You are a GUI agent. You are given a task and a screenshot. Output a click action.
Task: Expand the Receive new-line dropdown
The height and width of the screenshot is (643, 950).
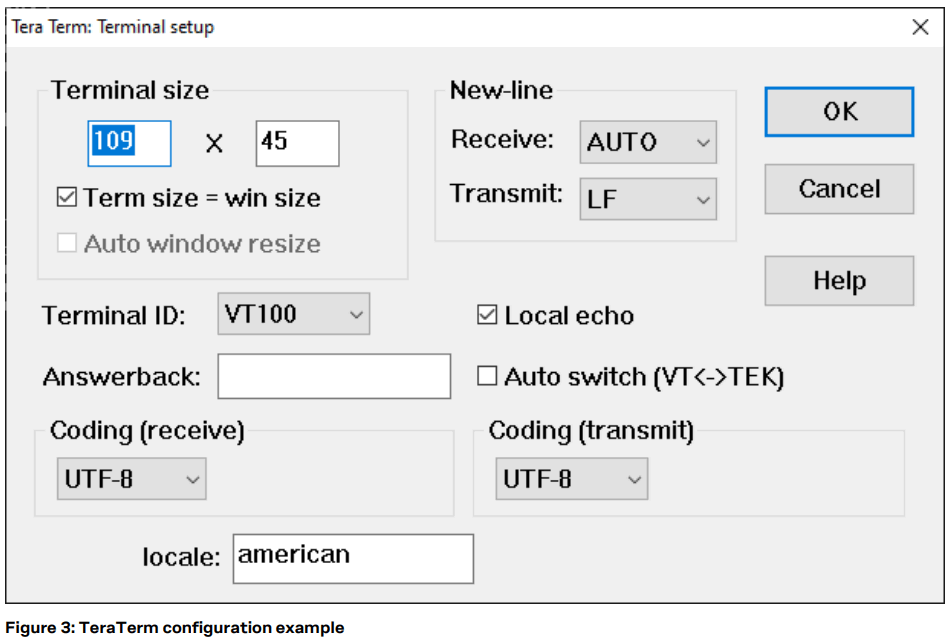pos(648,142)
